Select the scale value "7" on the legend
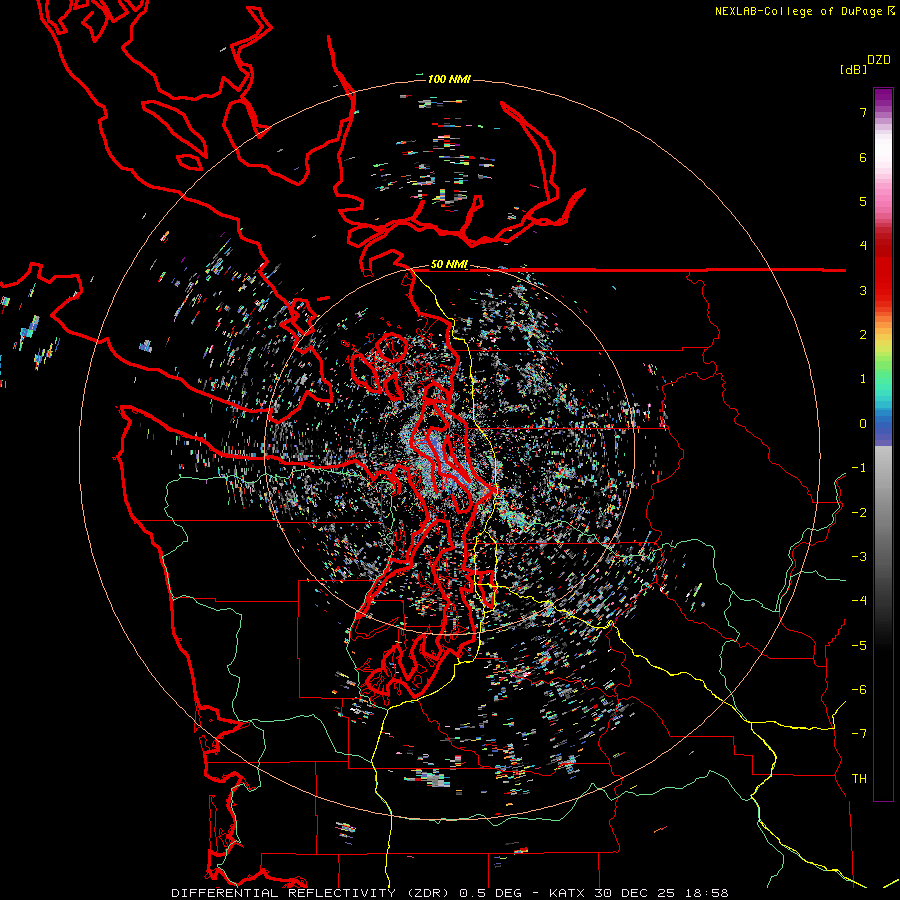Screen dimensions: 900x900 pos(863,112)
